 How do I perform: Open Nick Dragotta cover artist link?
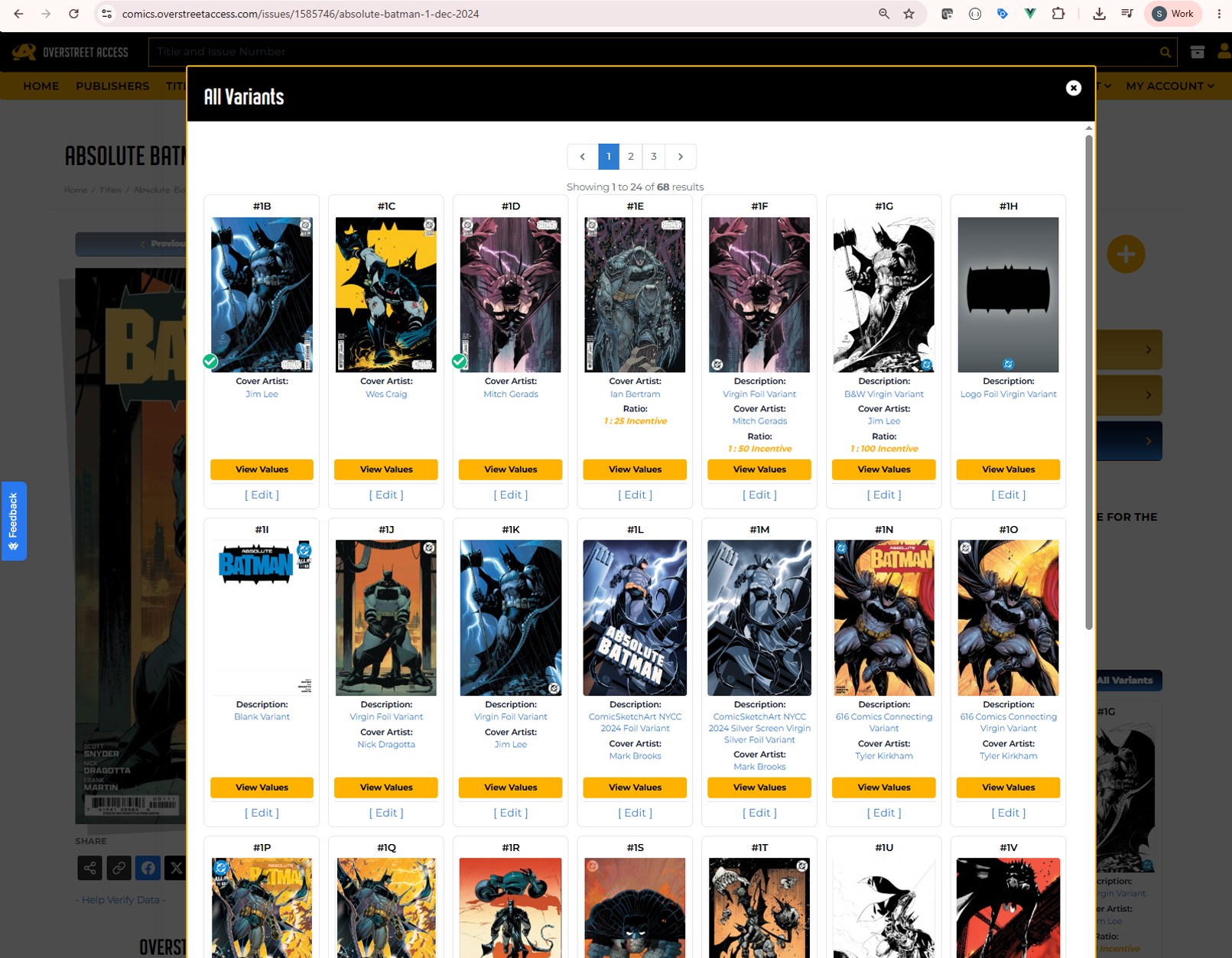pos(386,745)
